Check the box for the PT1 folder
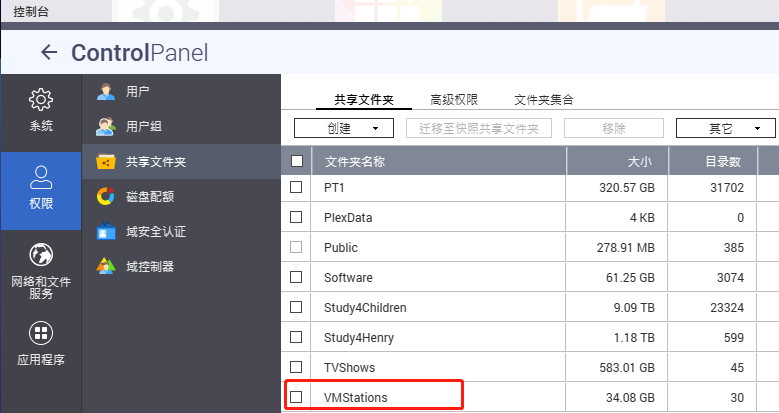Viewport: 779px width, 413px height. tap(296, 187)
